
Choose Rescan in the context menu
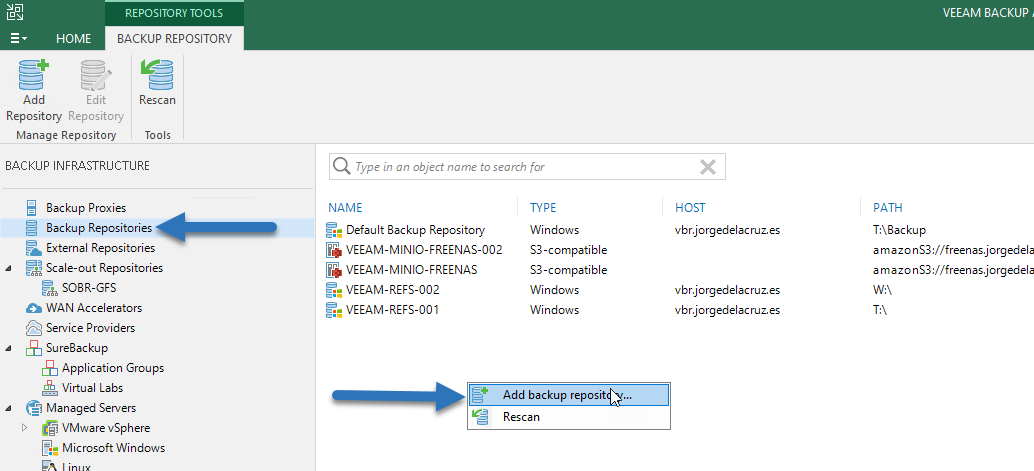pos(568,417)
